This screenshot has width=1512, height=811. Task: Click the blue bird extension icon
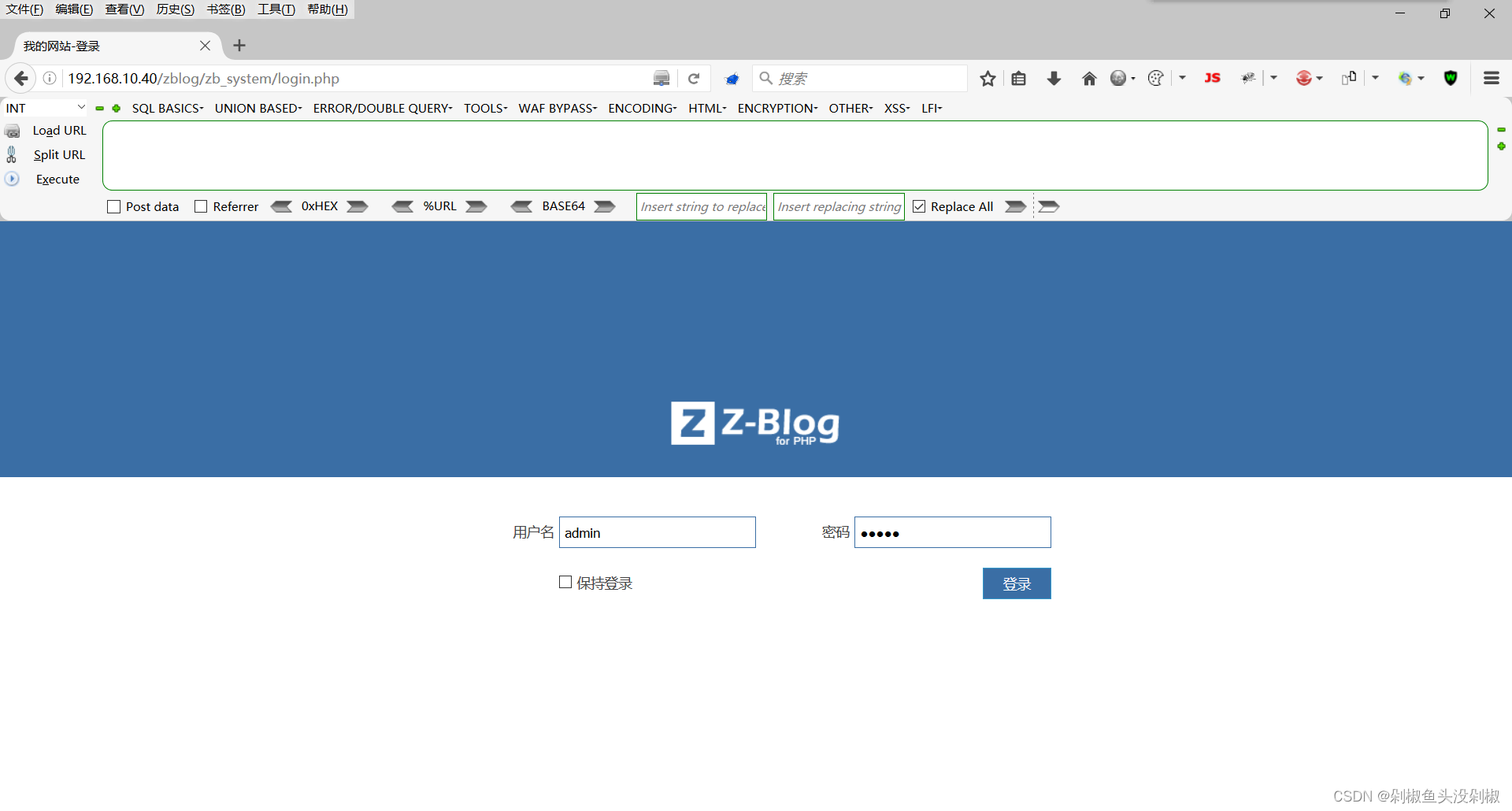click(x=732, y=79)
